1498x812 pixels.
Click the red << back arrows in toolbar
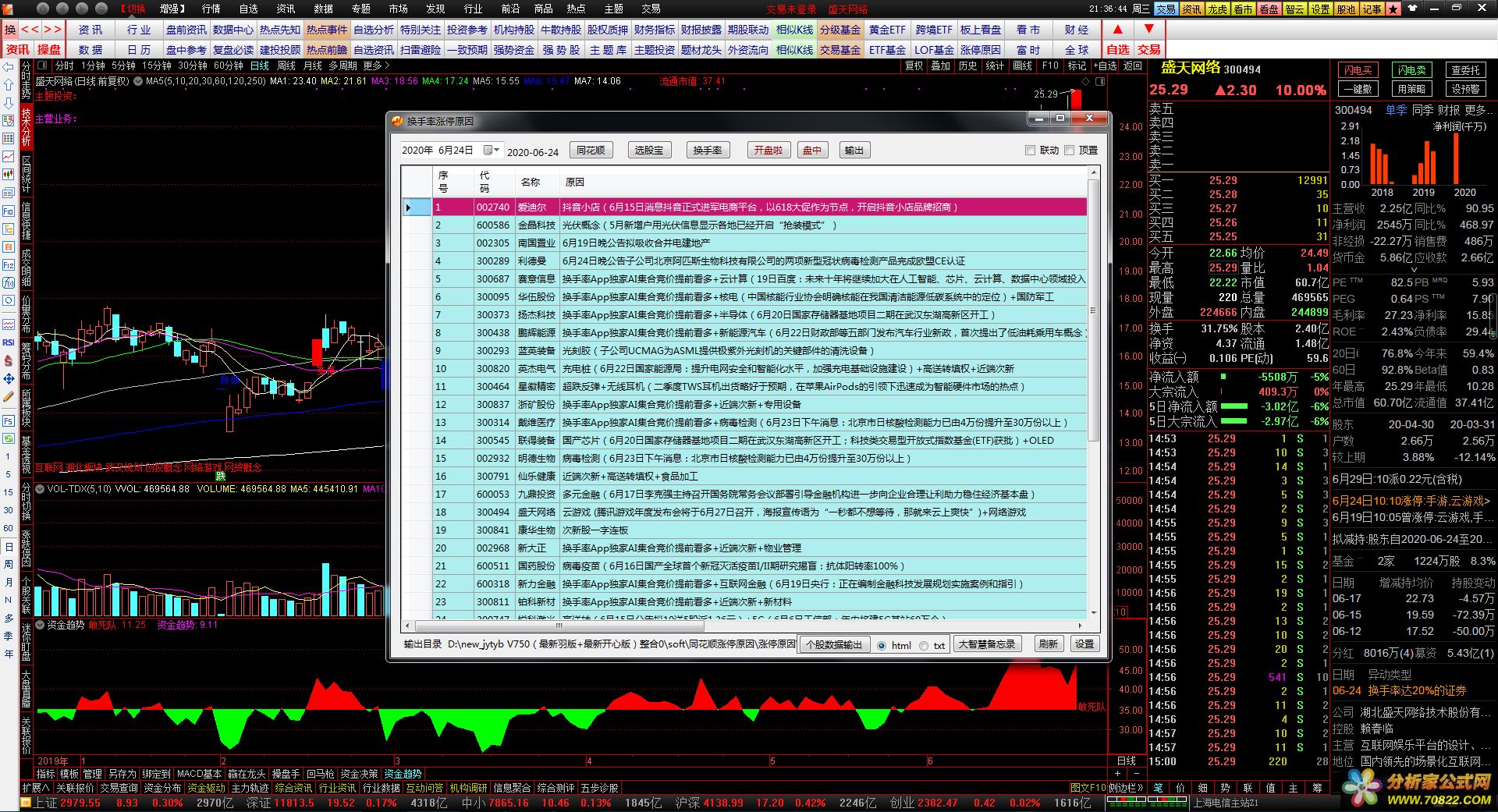(x=30, y=30)
